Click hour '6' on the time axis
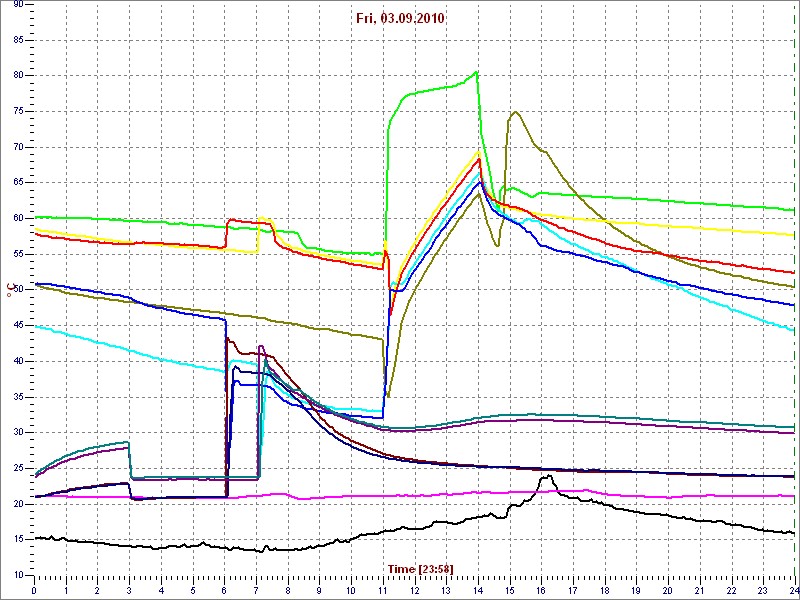The width and height of the screenshot is (800, 600). click(224, 590)
